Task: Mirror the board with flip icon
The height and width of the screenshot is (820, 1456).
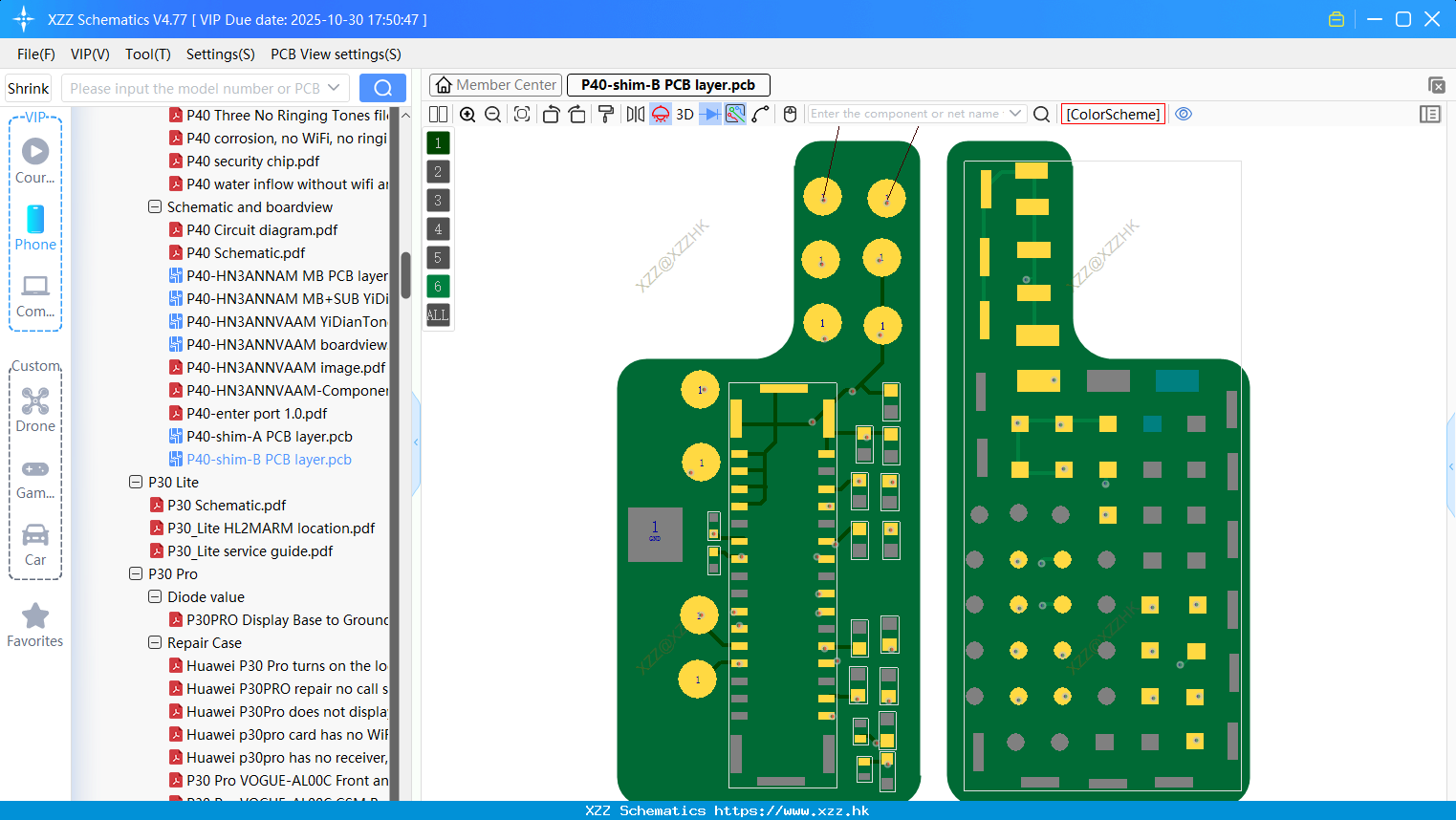Action: (635, 114)
